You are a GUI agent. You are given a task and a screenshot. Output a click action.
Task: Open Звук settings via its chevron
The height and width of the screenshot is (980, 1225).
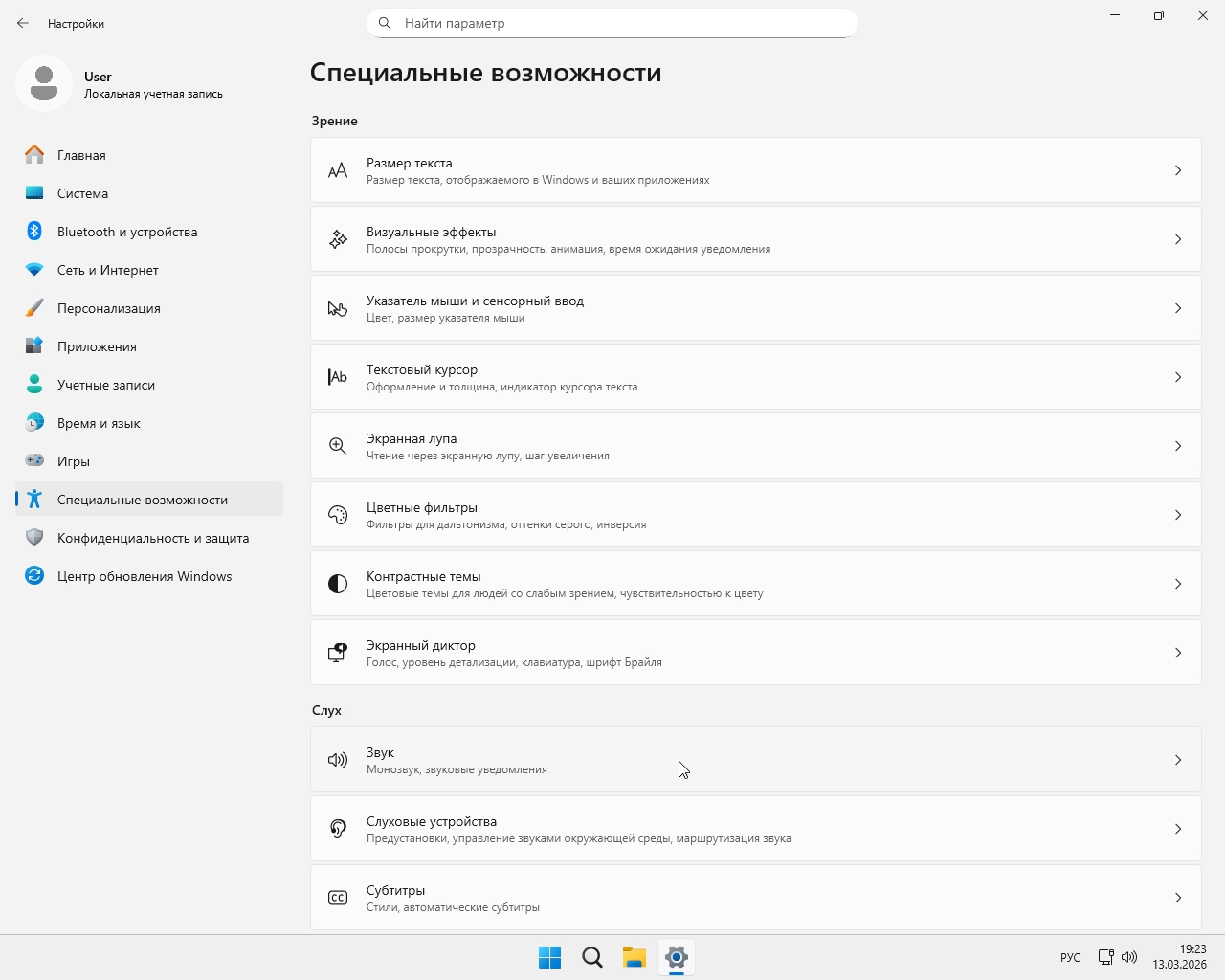(x=1178, y=760)
